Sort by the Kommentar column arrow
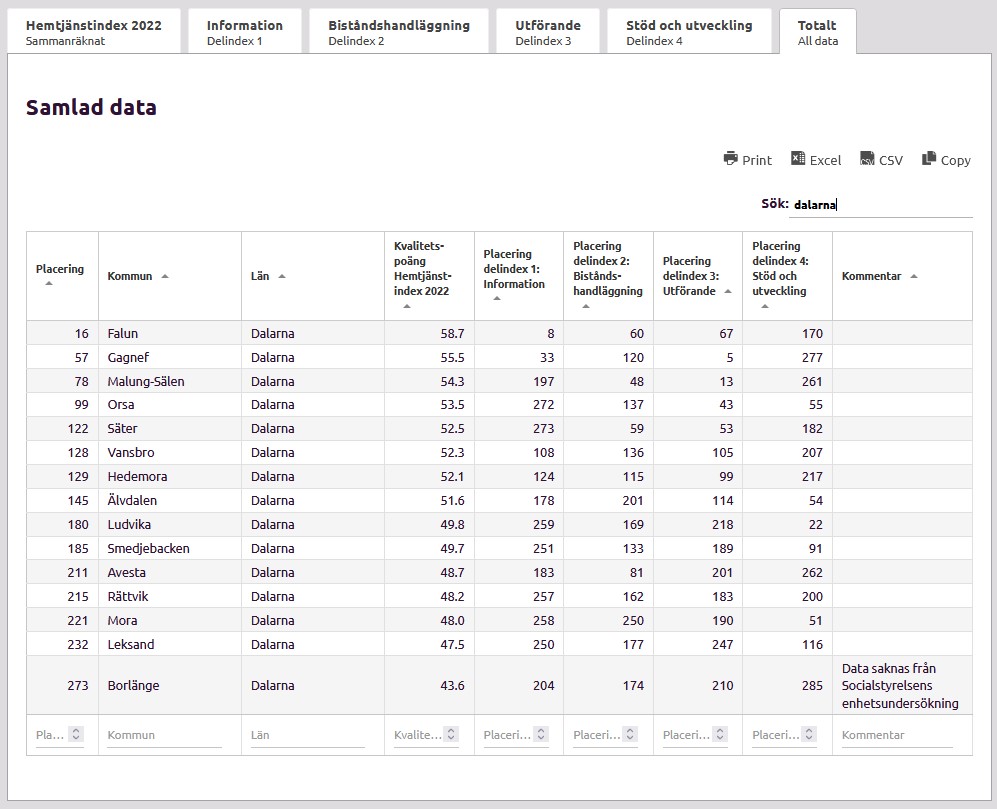Image resolution: width=997 pixels, height=809 pixels. (x=914, y=276)
